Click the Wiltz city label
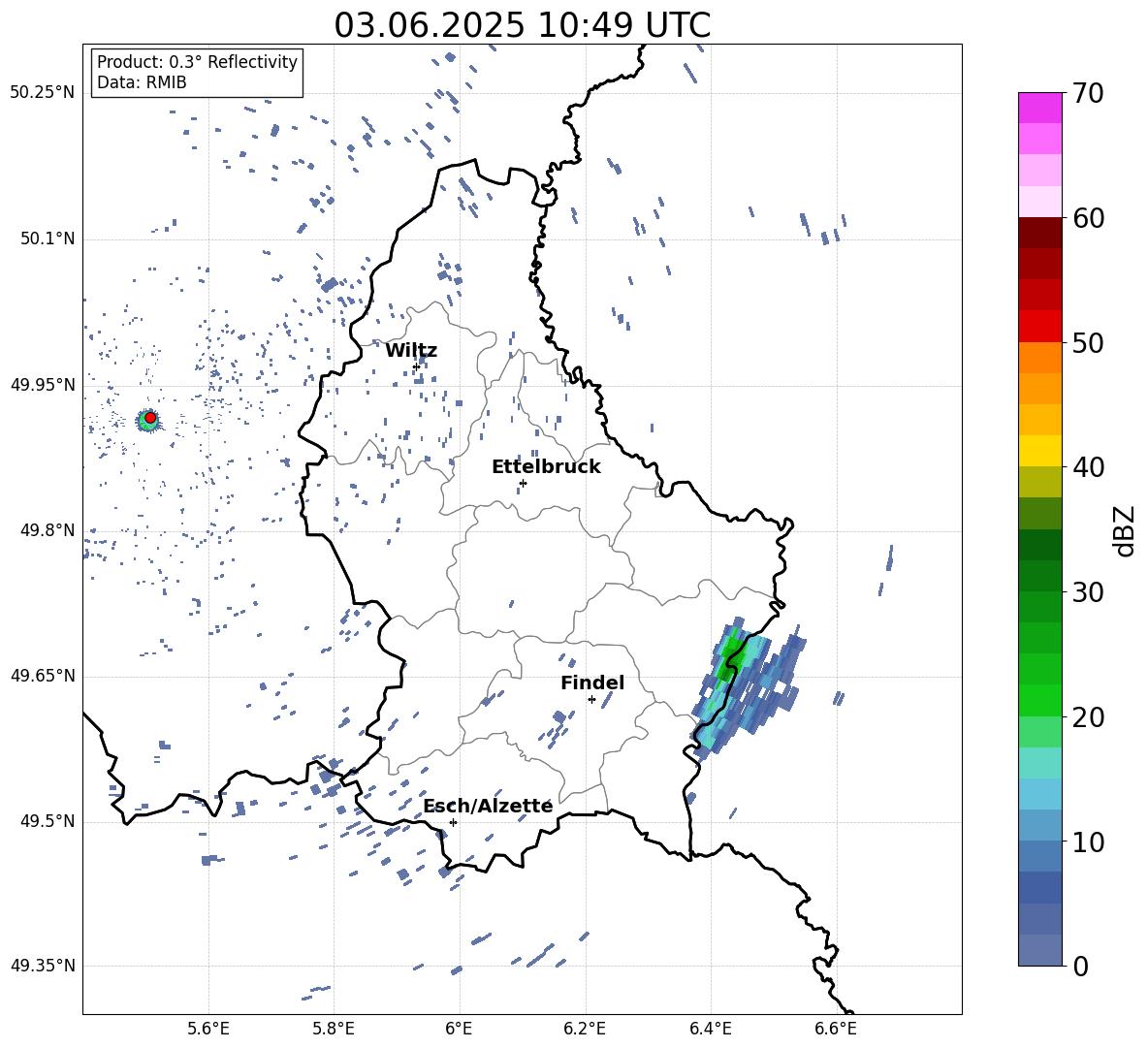 click(411, 351)
